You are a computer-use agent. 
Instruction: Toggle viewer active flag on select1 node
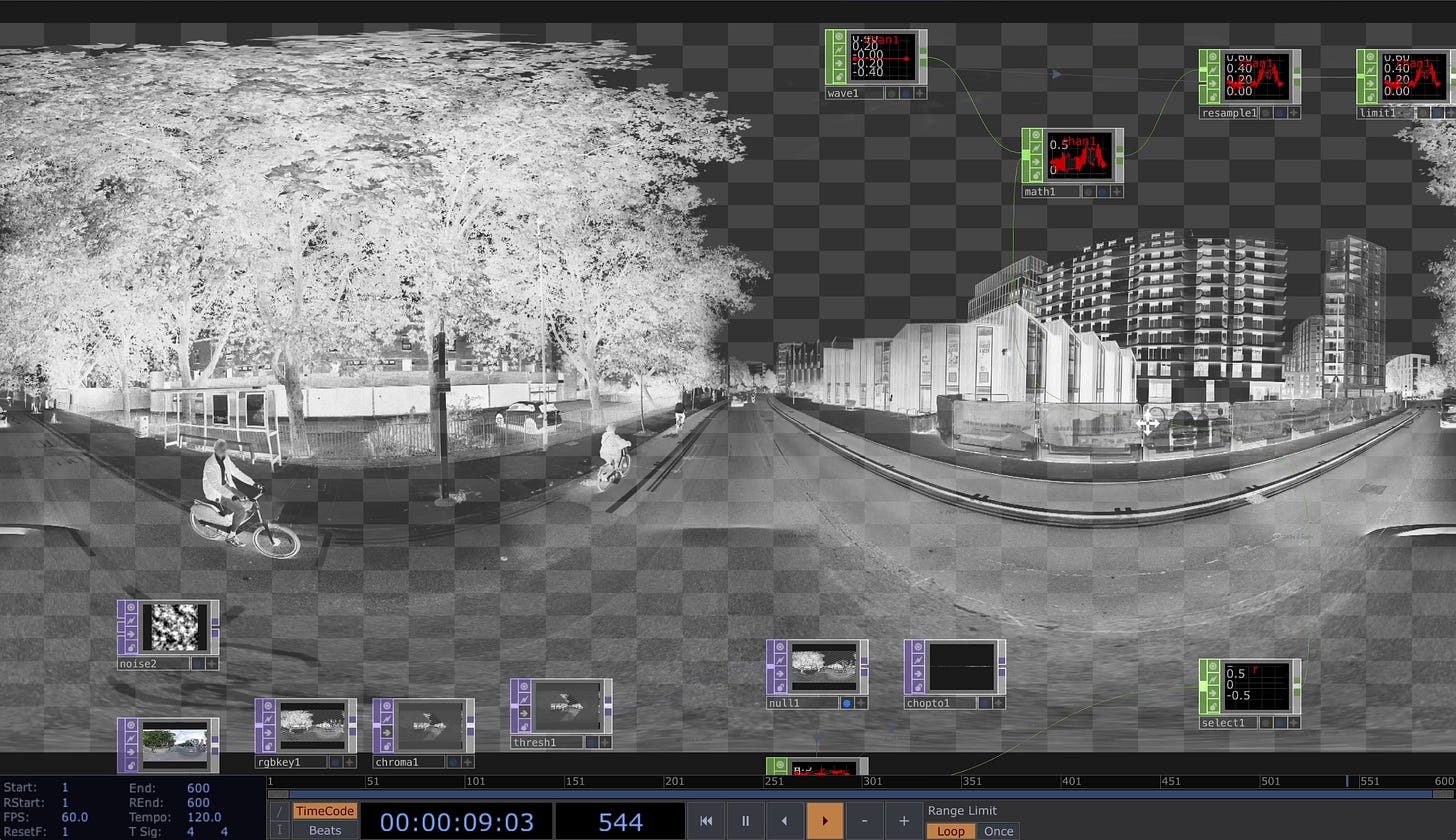(x=1213, y=667)
